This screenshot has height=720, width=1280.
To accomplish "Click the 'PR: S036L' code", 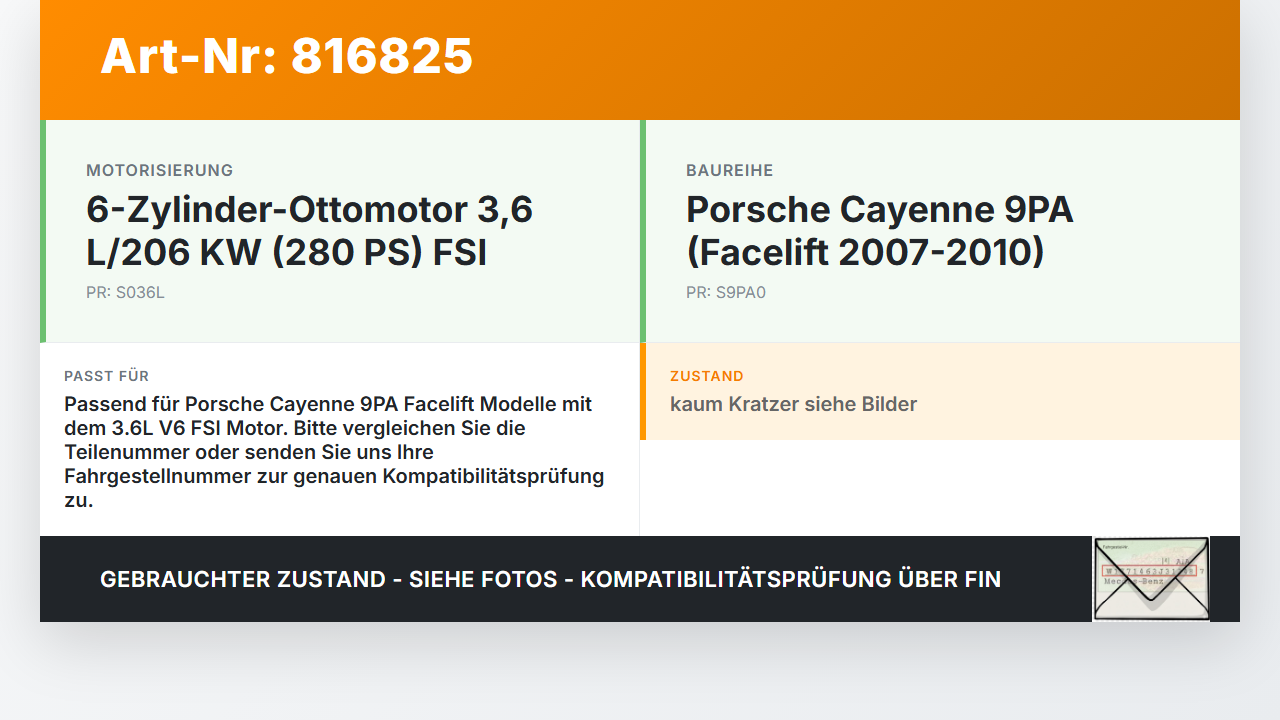I will point(125,293).
